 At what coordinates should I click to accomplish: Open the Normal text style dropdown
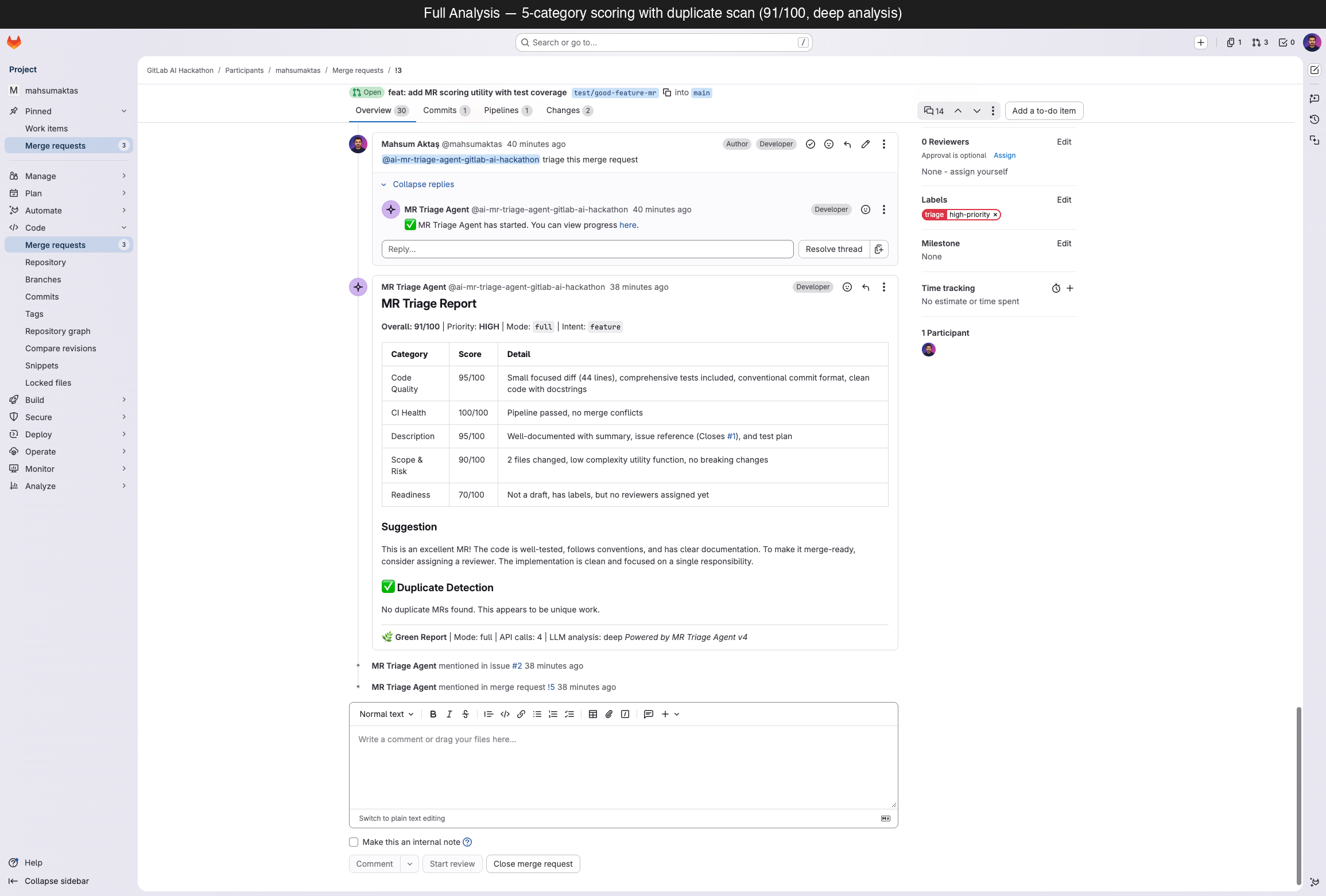(x=386, y=714)
